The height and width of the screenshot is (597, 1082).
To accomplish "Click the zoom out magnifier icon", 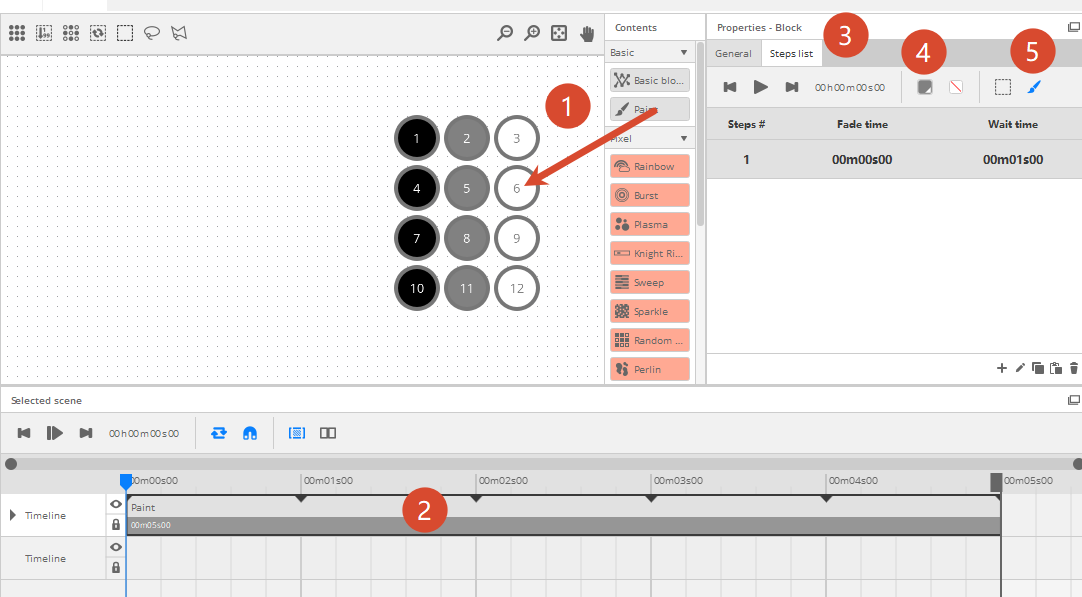I will [x=505, y=33].
